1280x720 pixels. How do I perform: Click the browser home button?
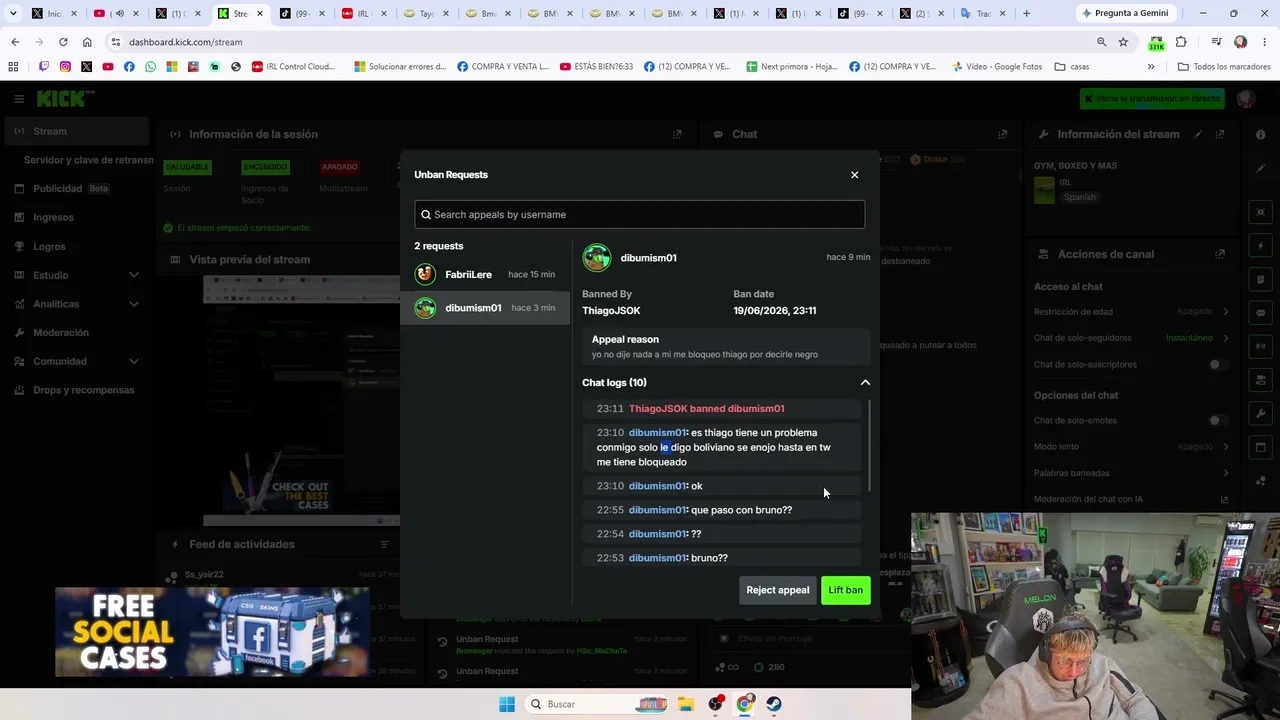87,42
